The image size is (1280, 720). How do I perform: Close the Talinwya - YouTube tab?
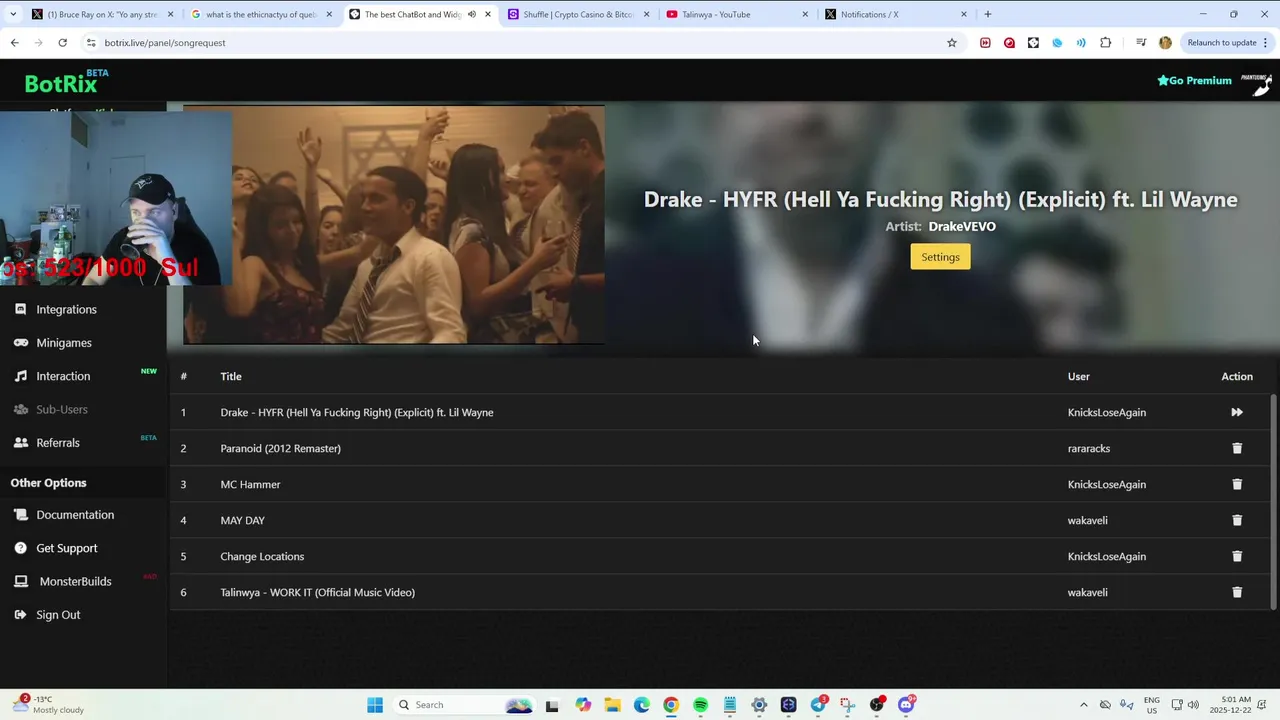[805, 15]
